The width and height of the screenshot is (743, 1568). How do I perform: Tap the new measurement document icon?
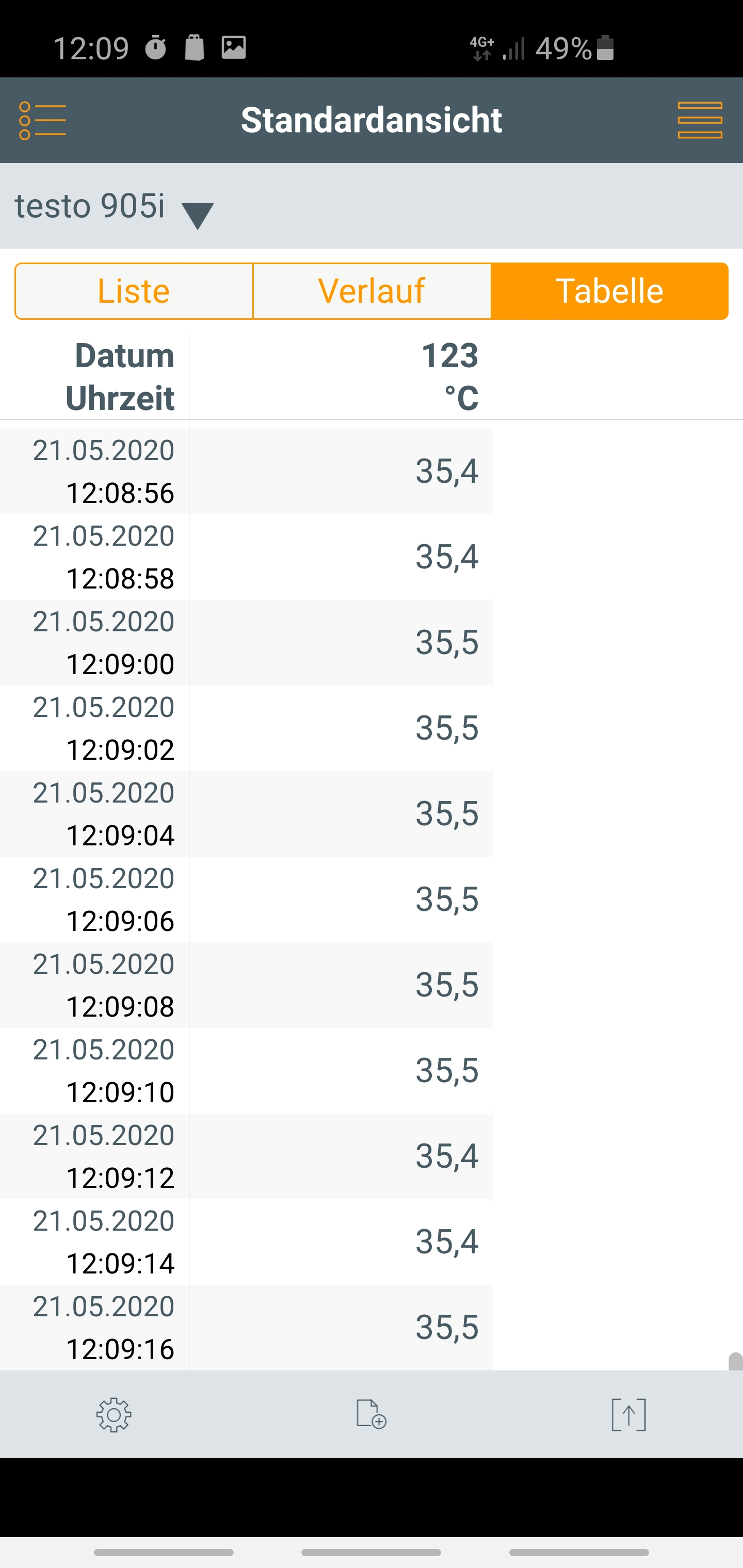(x=371, y=1413)
